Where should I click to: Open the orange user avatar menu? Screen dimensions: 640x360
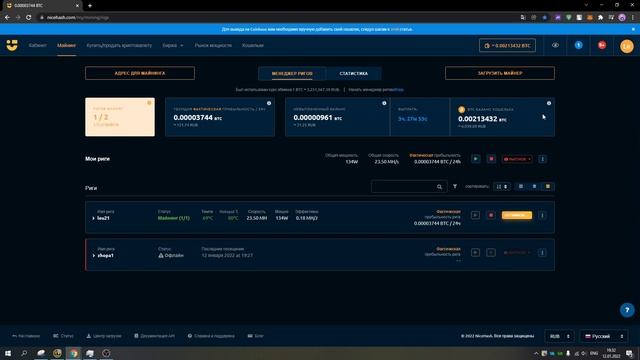click(627, 46)
